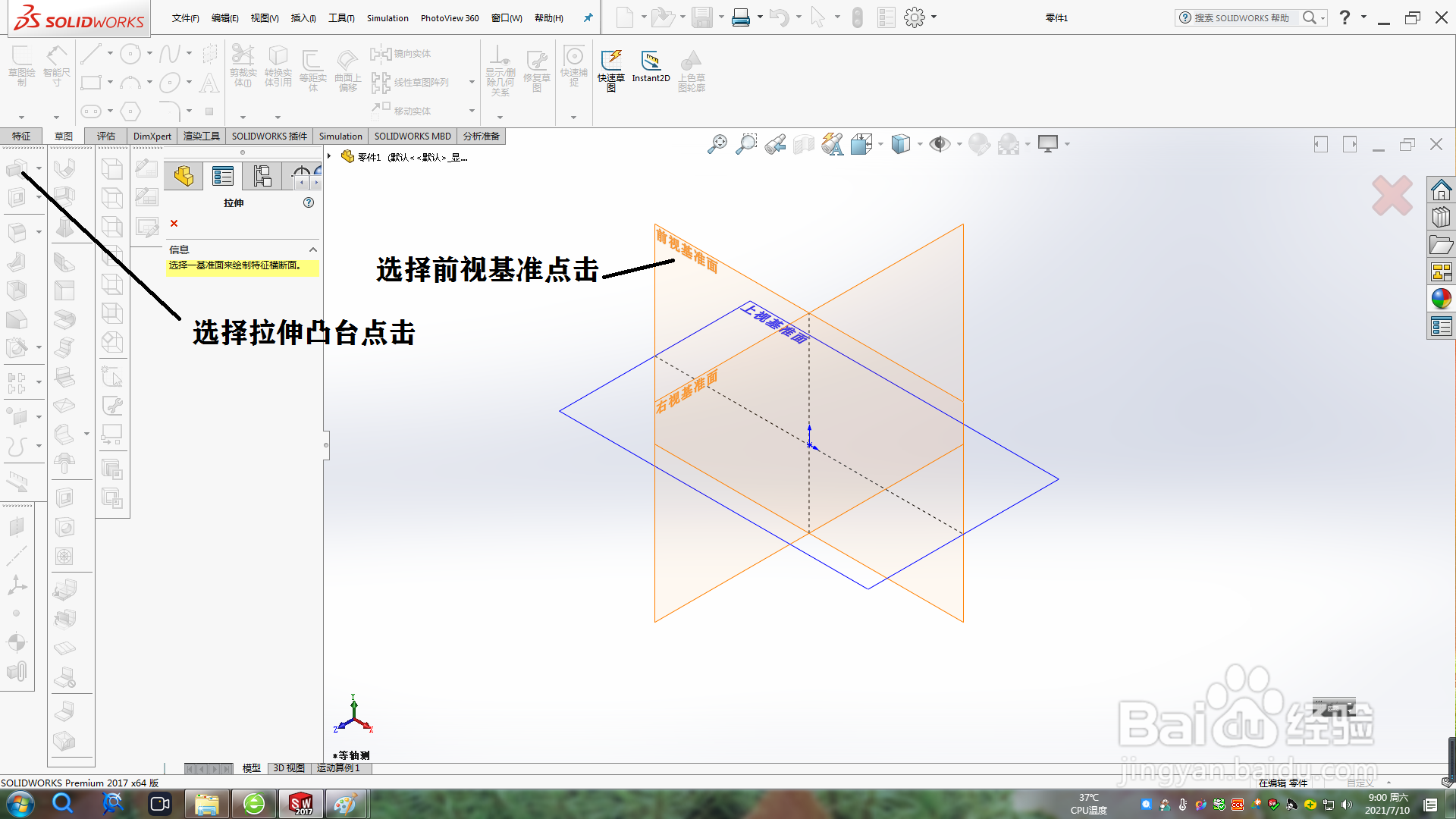Expand the Options gear dropdown arrow
Image resolution: width=1456 pixels, height=819 pixels.
coord(934,17)
